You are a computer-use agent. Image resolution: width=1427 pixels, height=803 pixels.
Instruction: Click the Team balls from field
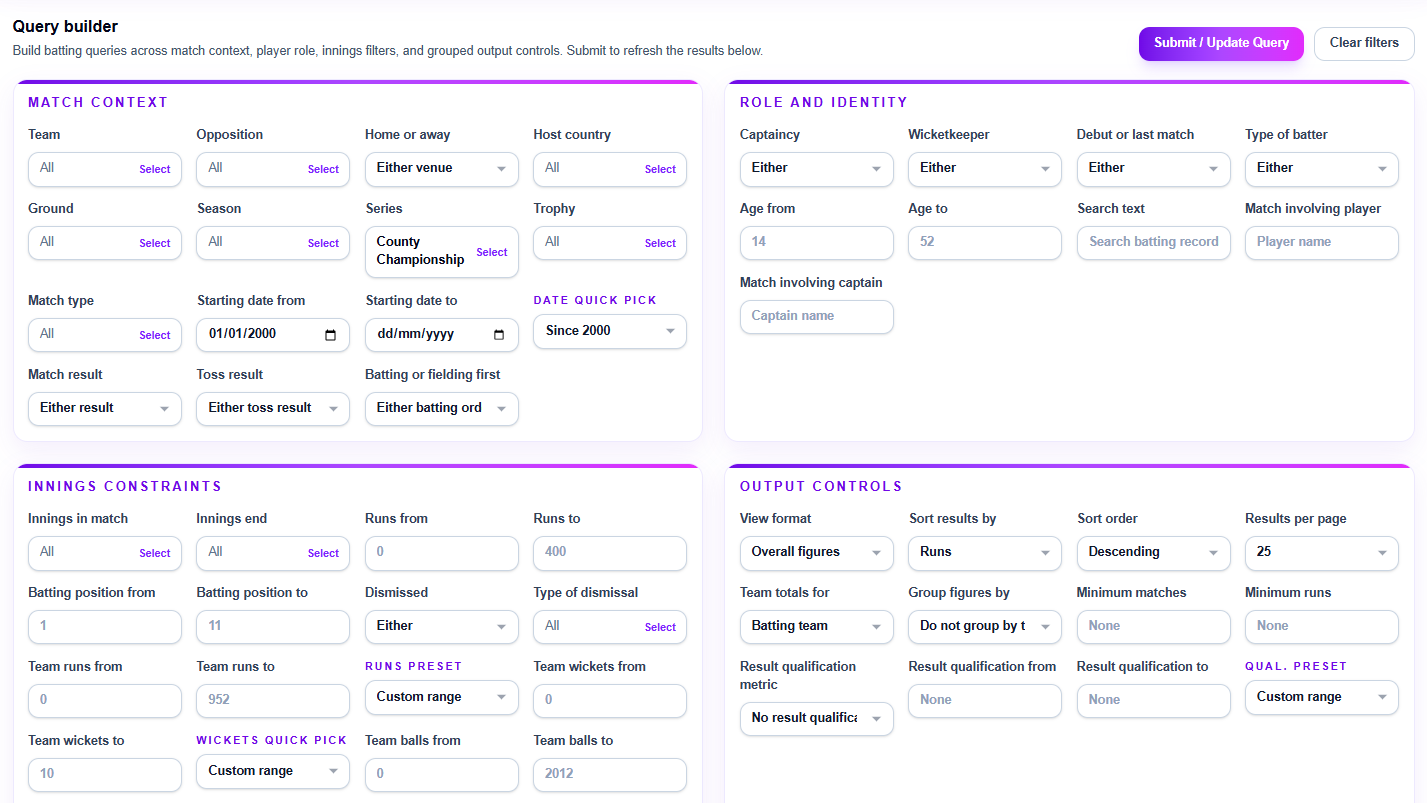coord(442,775)
